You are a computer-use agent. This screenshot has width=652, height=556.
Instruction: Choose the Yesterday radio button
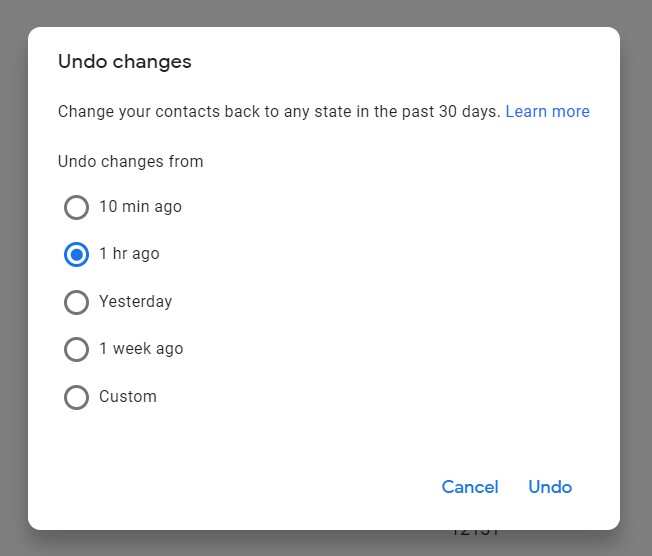(x=76, y=302)
